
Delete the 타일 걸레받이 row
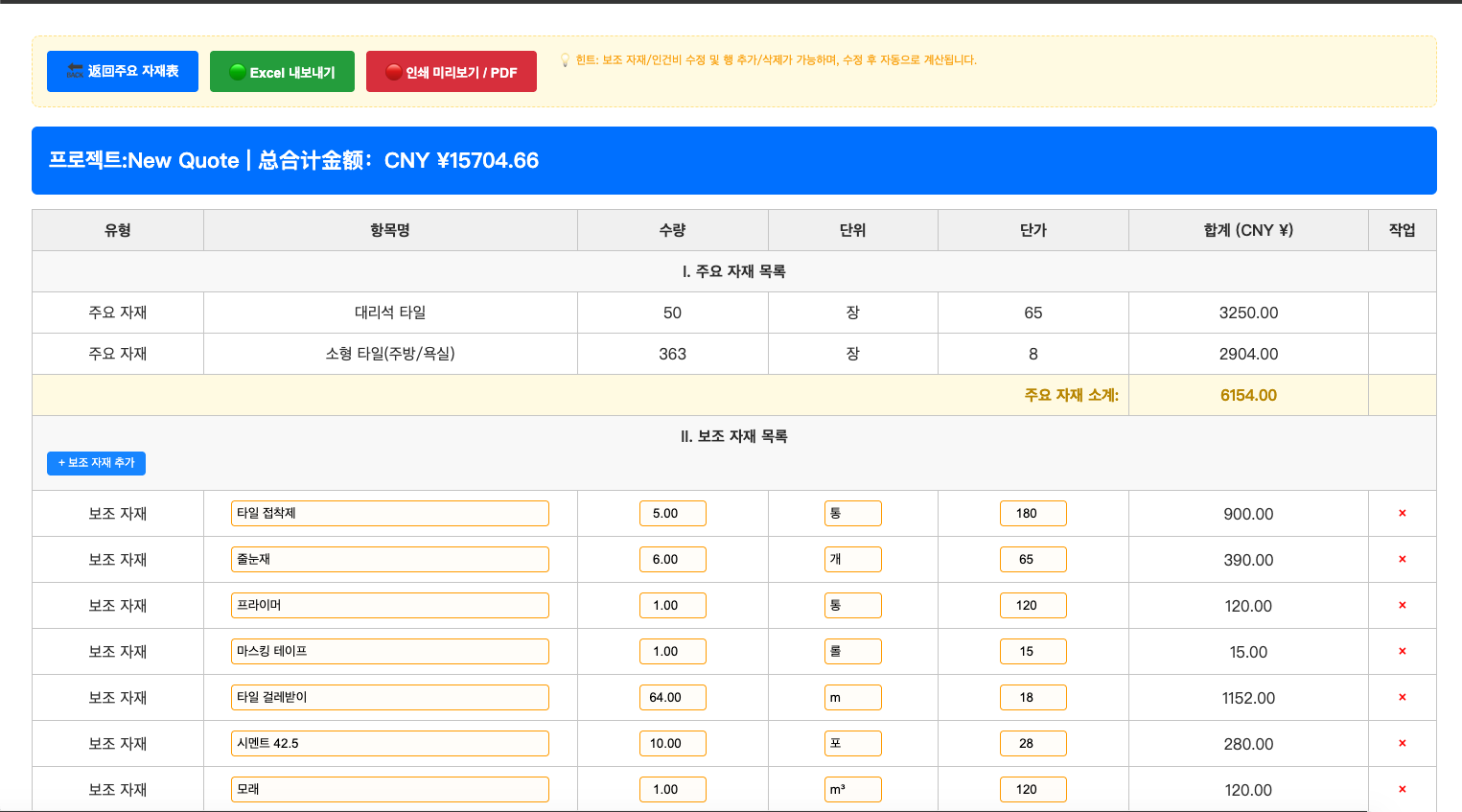pyautogui.click(x=1402, y=697)
